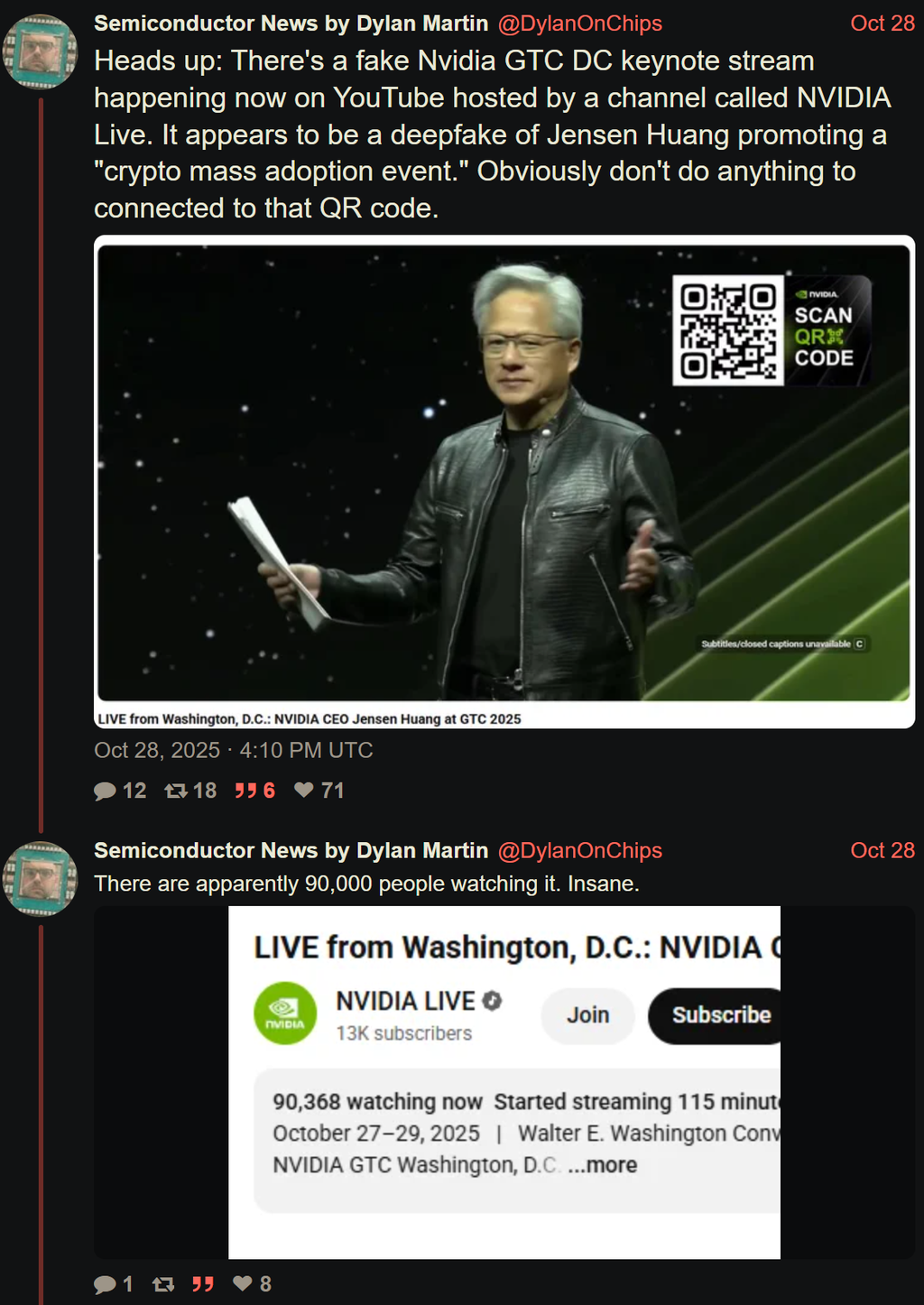Like the second post with 8 hearts

click(243, 1283)
